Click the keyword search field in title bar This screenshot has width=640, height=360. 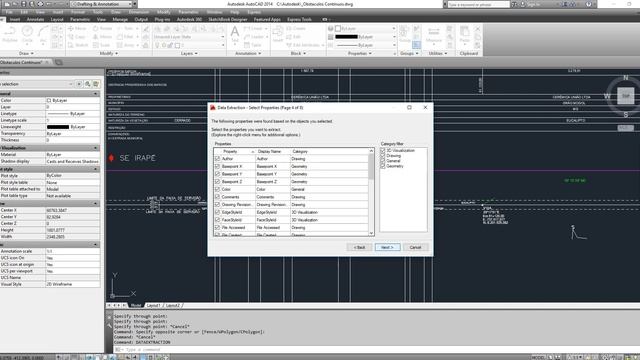tap(478, 4)
